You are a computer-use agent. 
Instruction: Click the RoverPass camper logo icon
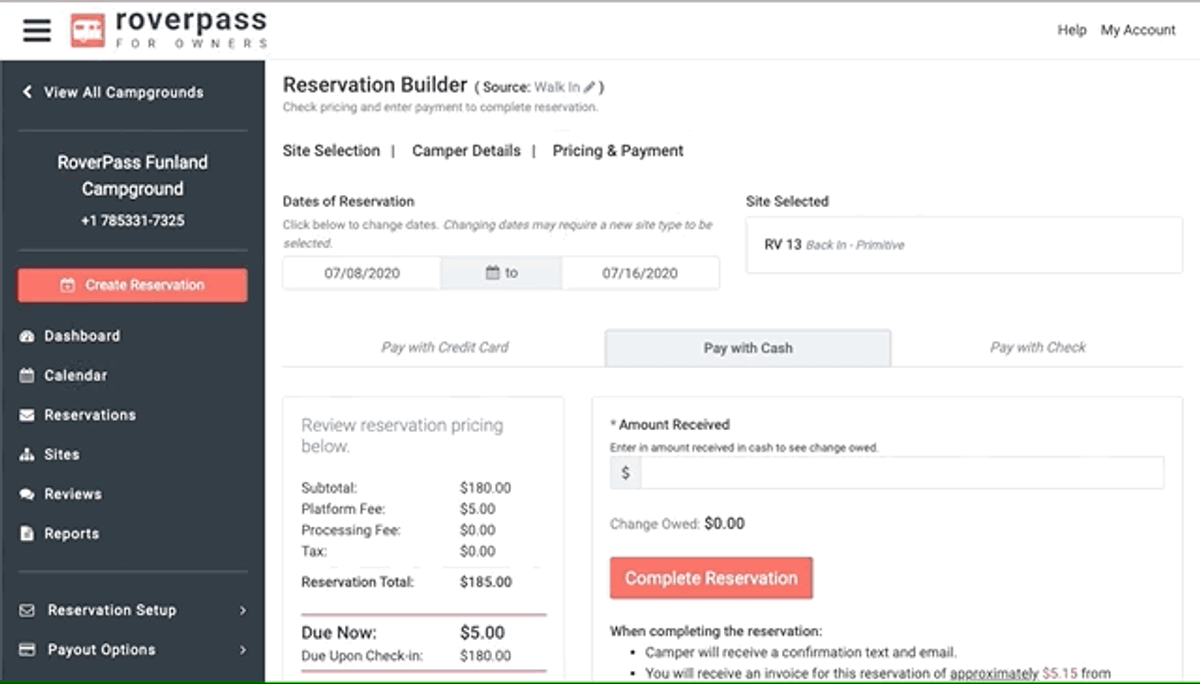88,30
